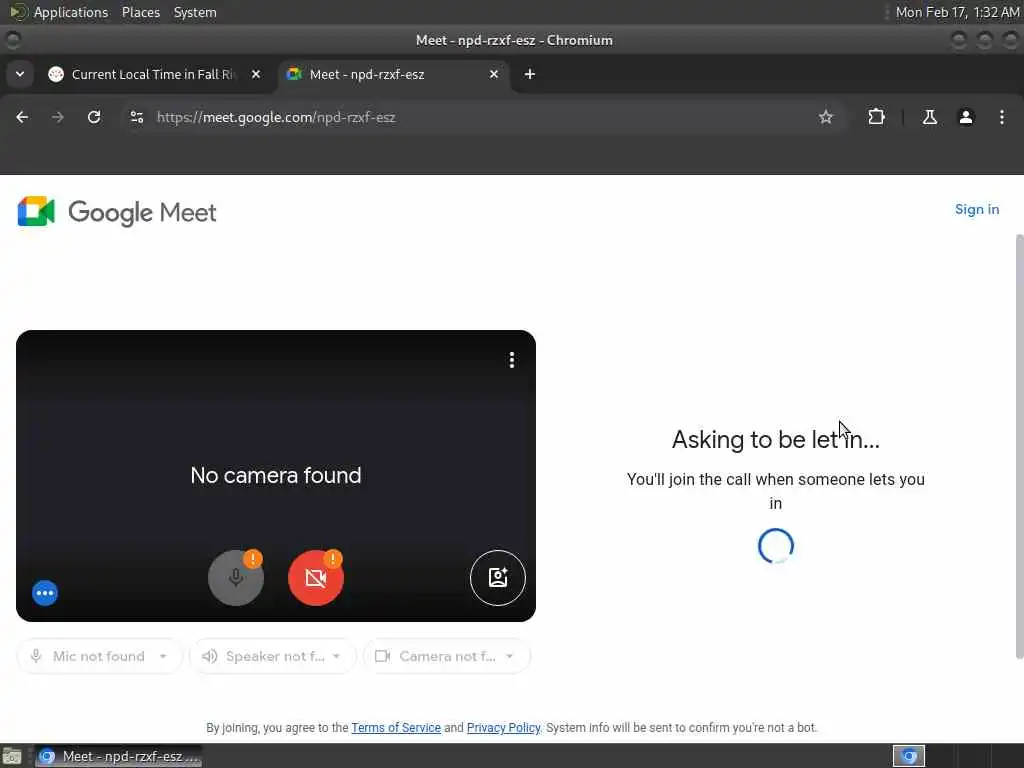Click the address bar URL field
Viewport: 1024px width, 768px height.
point(482,117)
